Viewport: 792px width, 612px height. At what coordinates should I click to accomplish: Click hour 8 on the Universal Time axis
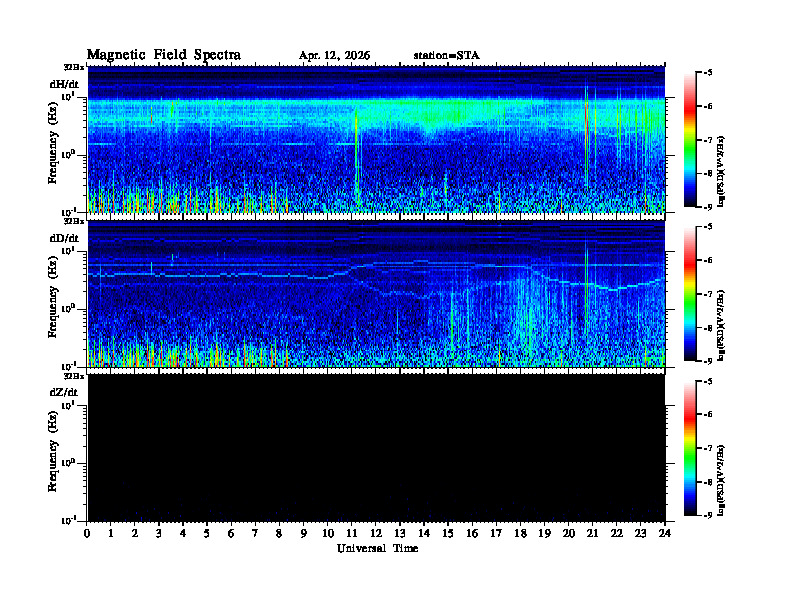click(x=279, y=533)
